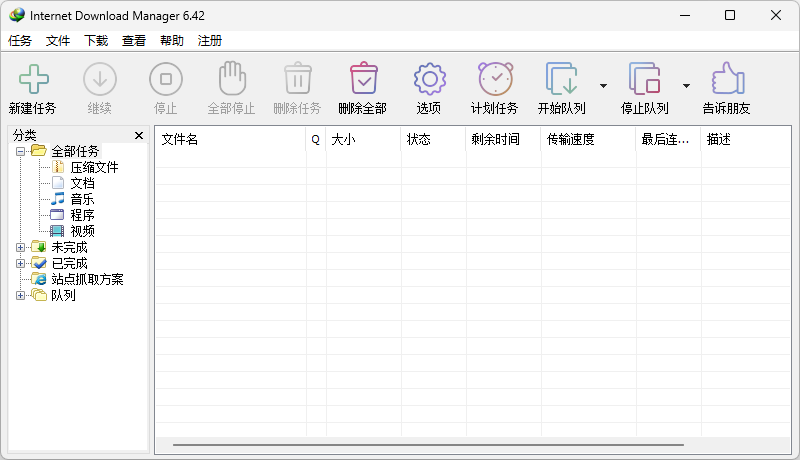
Task: Sort by the 文件名 column header
Action: (231, 139)
